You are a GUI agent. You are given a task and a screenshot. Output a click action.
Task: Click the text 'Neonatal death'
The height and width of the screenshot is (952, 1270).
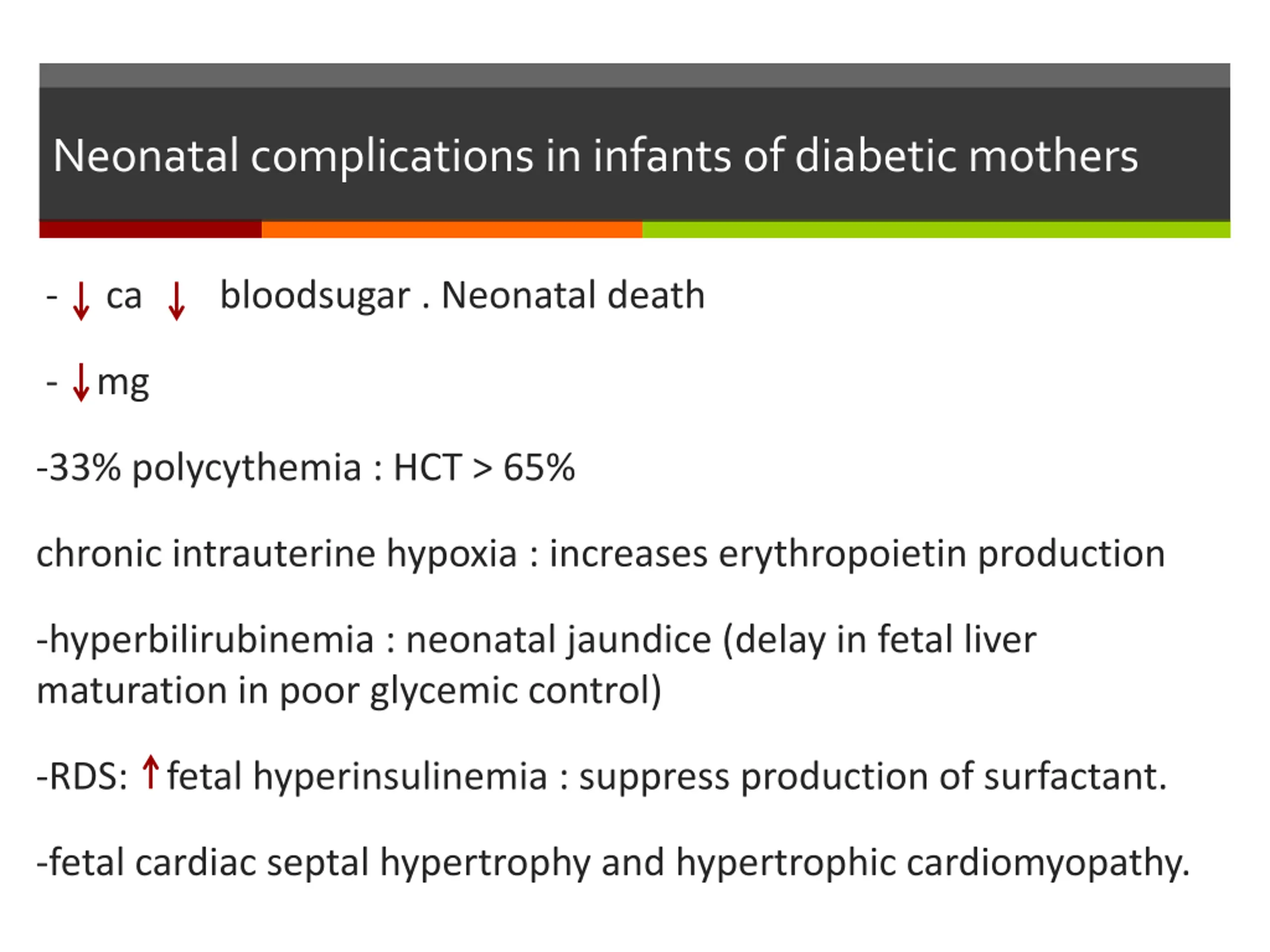pos(573,296)
